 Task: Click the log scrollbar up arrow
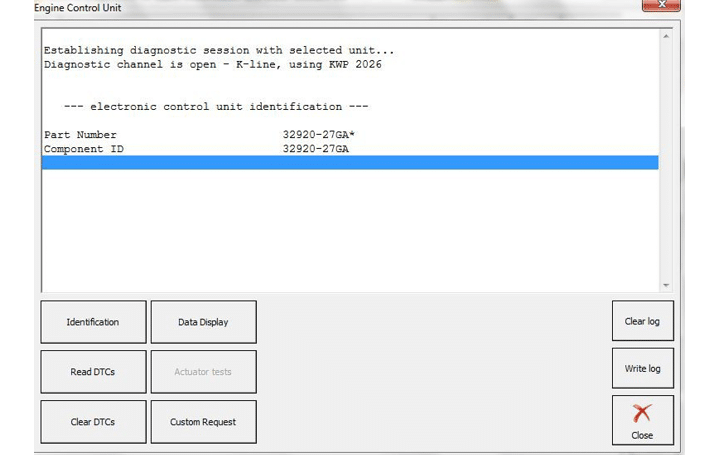click(x=666, y=38)
